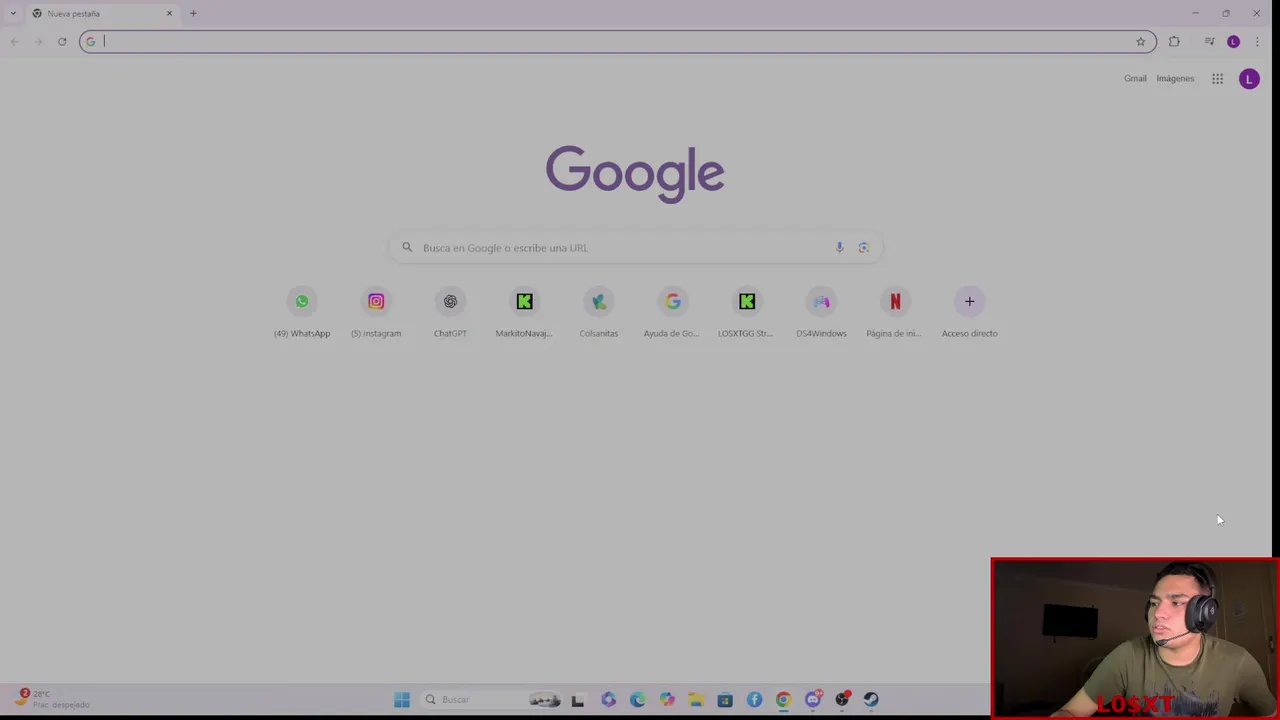Expand the tab search dropdown
Image resolution: width=1280 pixels, height=720 pixels.
13,14
